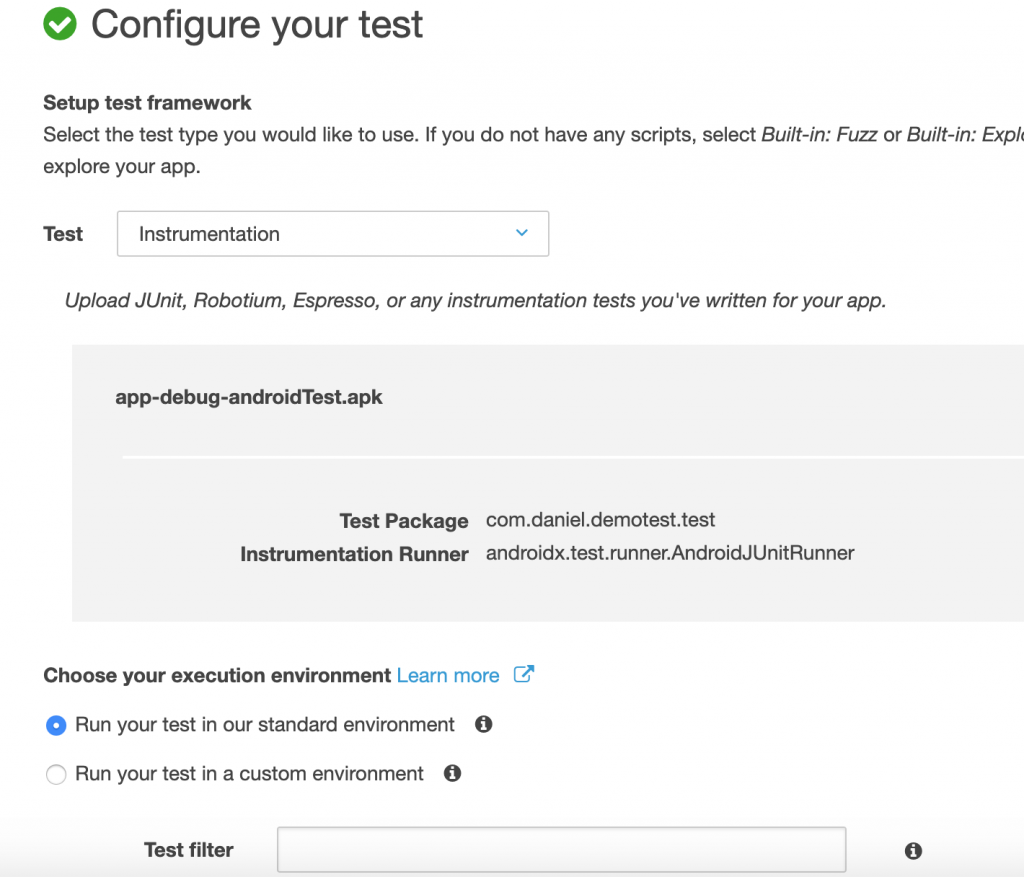Choose Run your test in a custom environment
The height and width of the screenshot is (877, 1024).
57,774
